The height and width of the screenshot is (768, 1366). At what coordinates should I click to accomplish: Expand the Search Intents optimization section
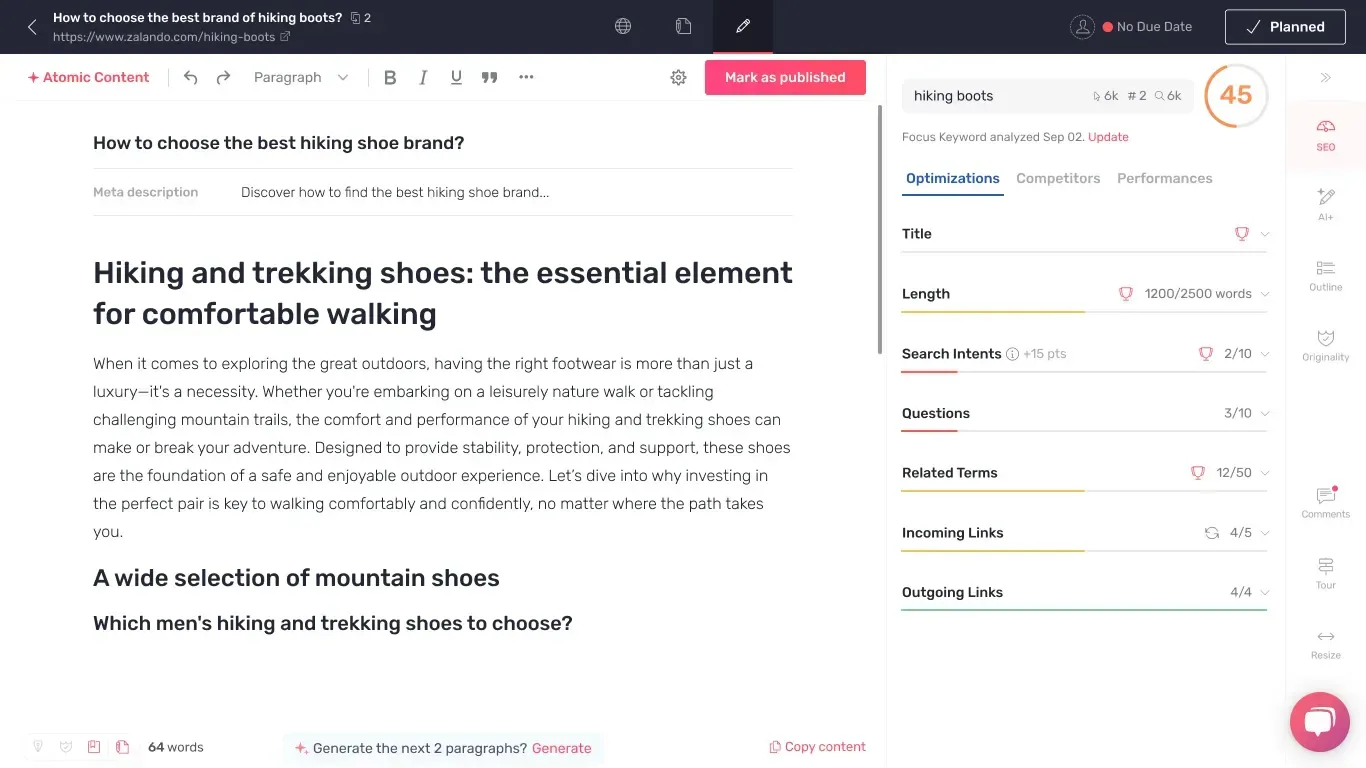(1084, 354)
